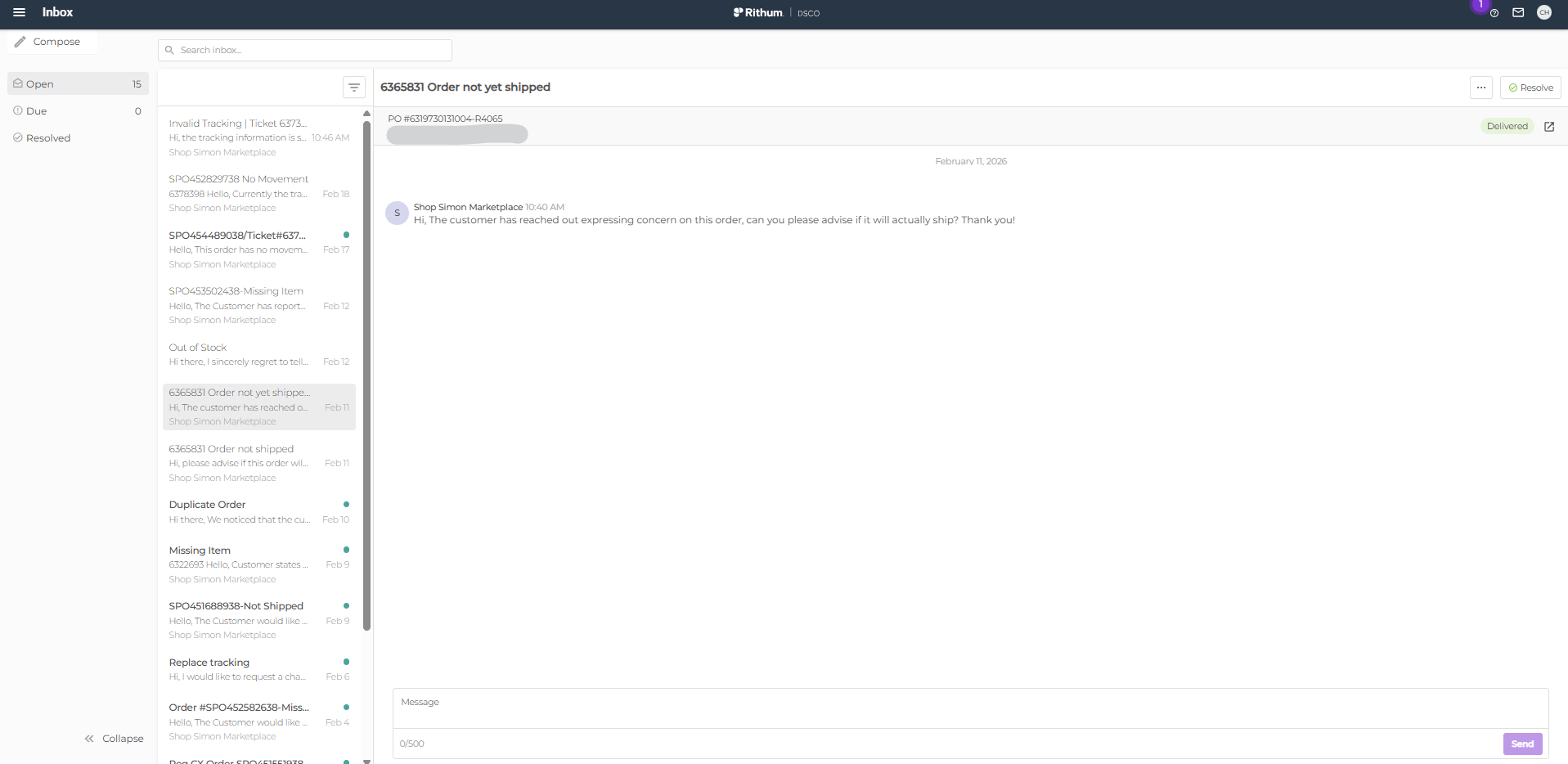Collapse the left sidebar
Viewport: 1568px width, 764px height.
coord(114,739)
